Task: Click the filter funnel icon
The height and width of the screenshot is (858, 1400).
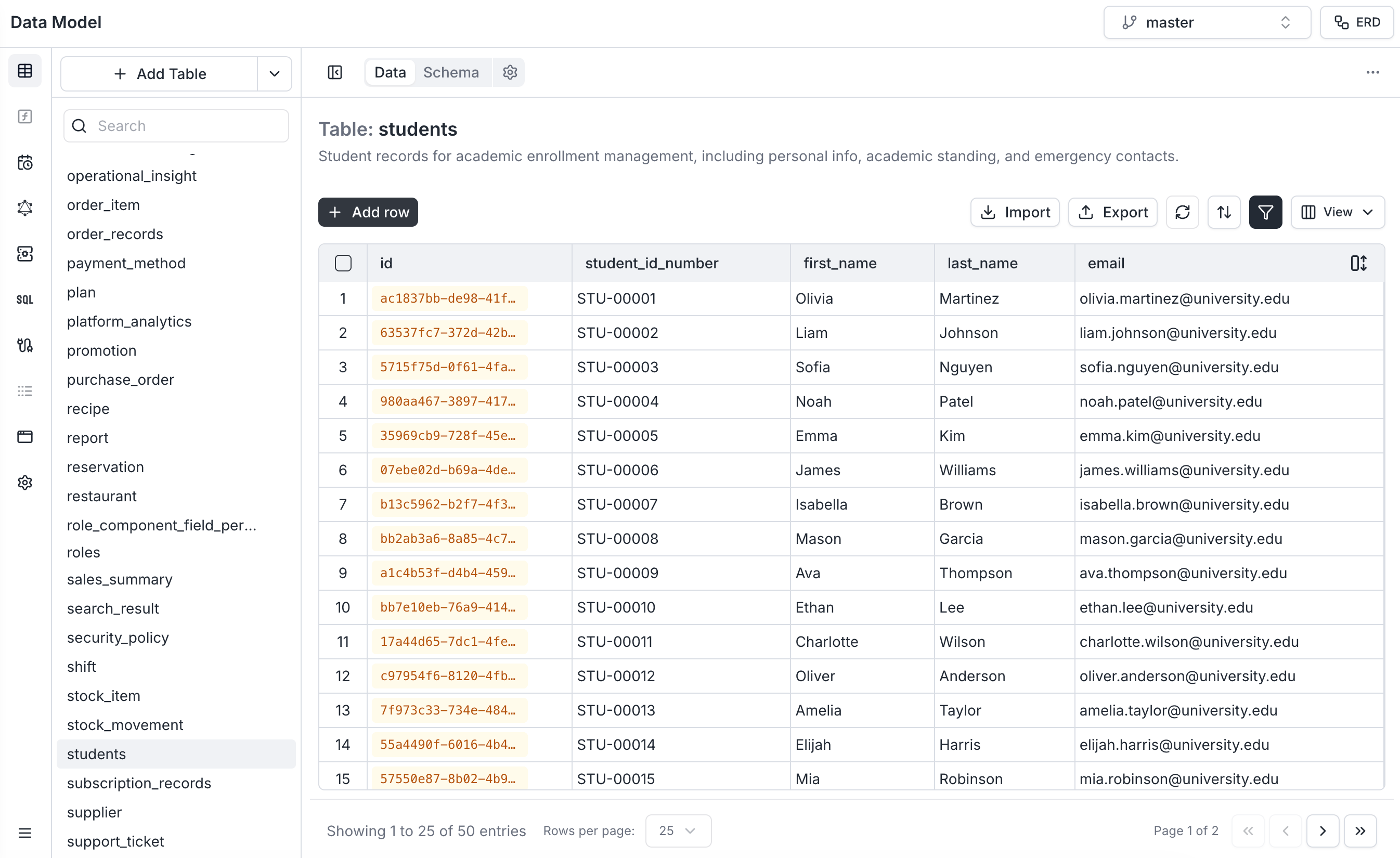Action: pos(1265,213)
